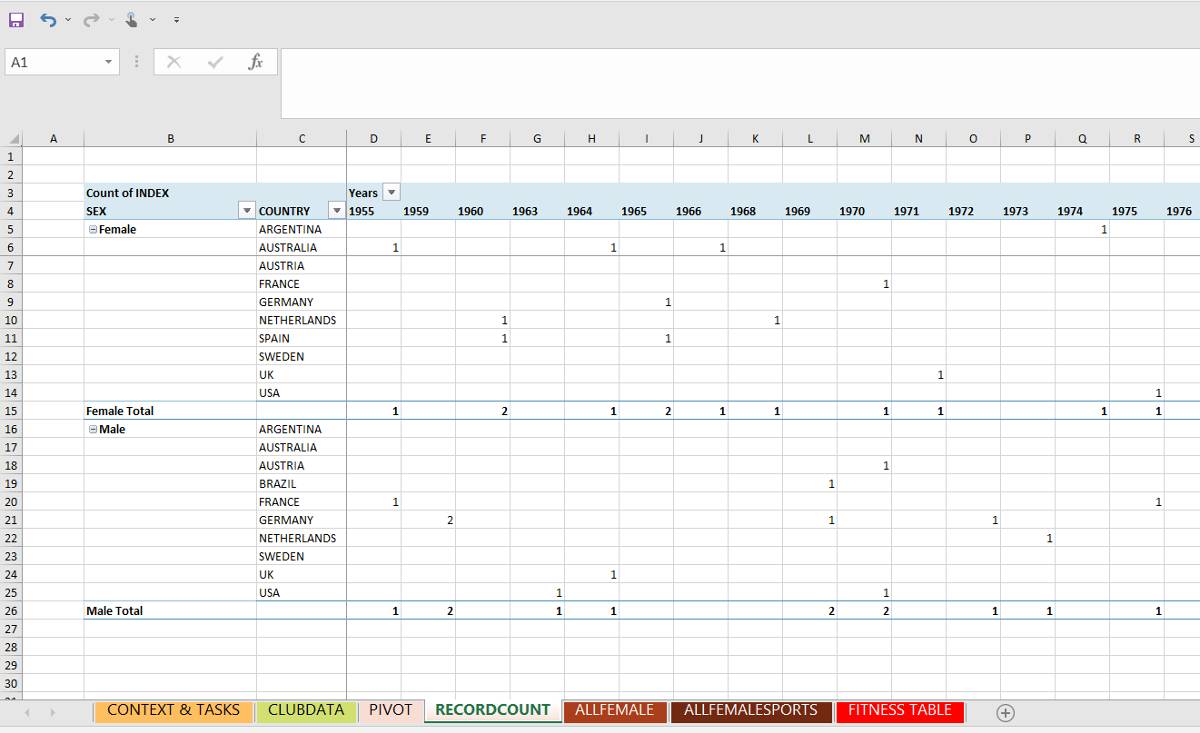Toggle Touch/Mouse mode icon
The image size is (1200, 733).
click(132, 19)
